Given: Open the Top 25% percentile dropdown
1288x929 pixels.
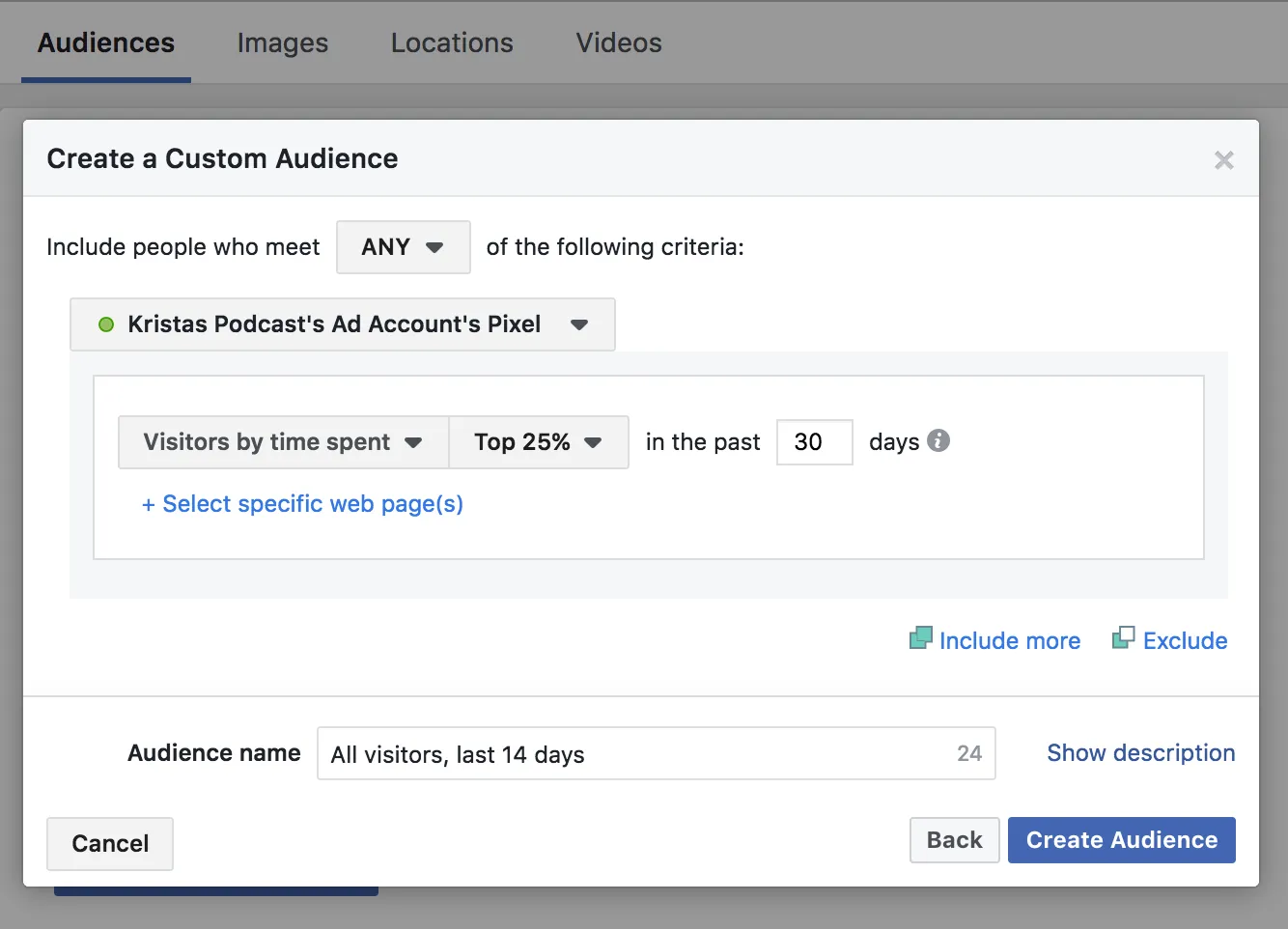Looking at the screenshot, I should [x=539, y=442].
